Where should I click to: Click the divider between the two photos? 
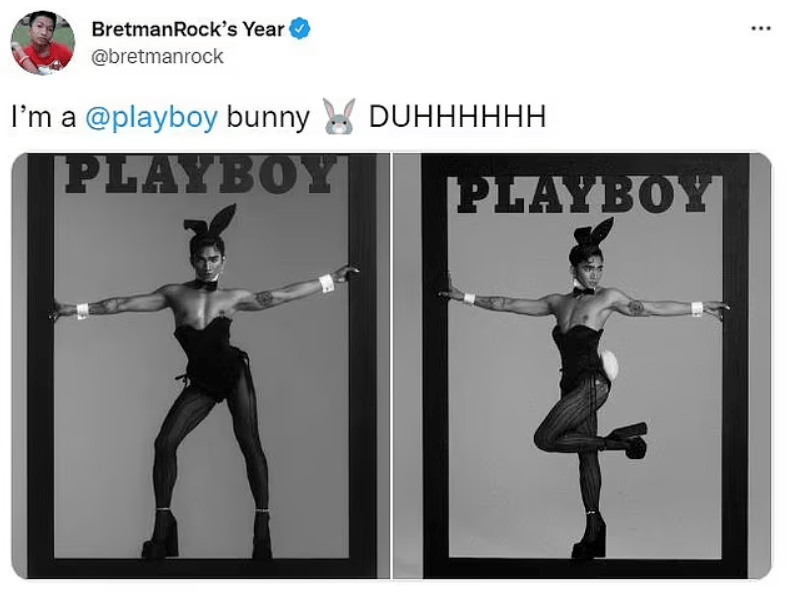point(391,366)
